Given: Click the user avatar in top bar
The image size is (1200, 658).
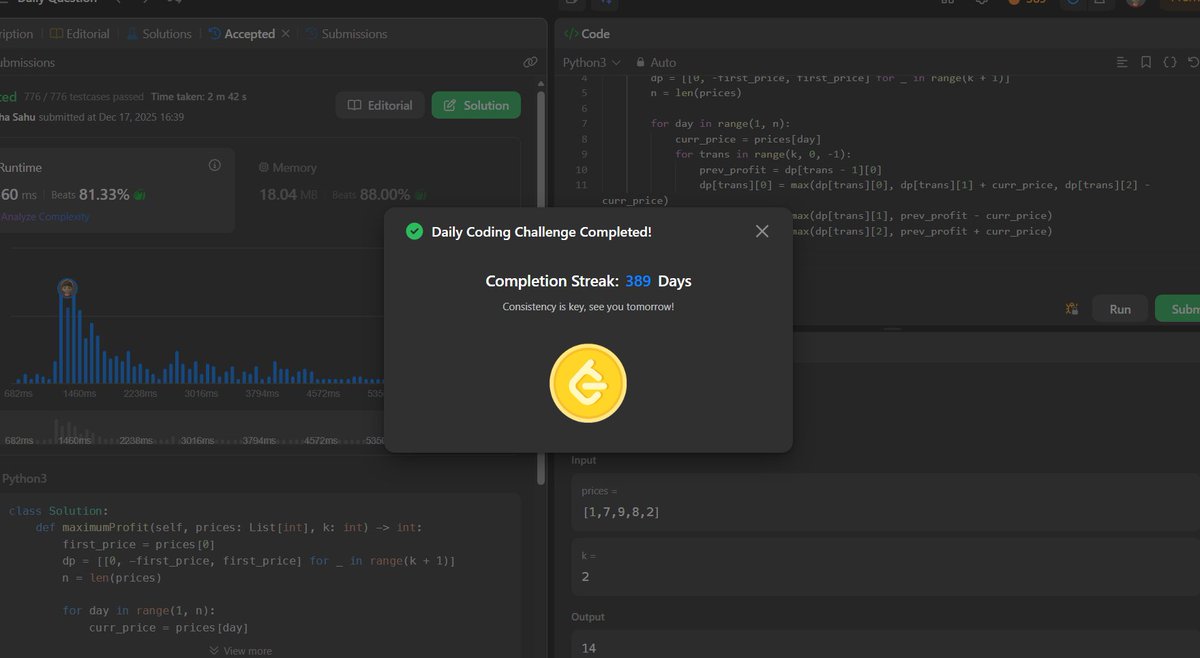Looking at the screenshot, I should click(x=1135, y=3).
